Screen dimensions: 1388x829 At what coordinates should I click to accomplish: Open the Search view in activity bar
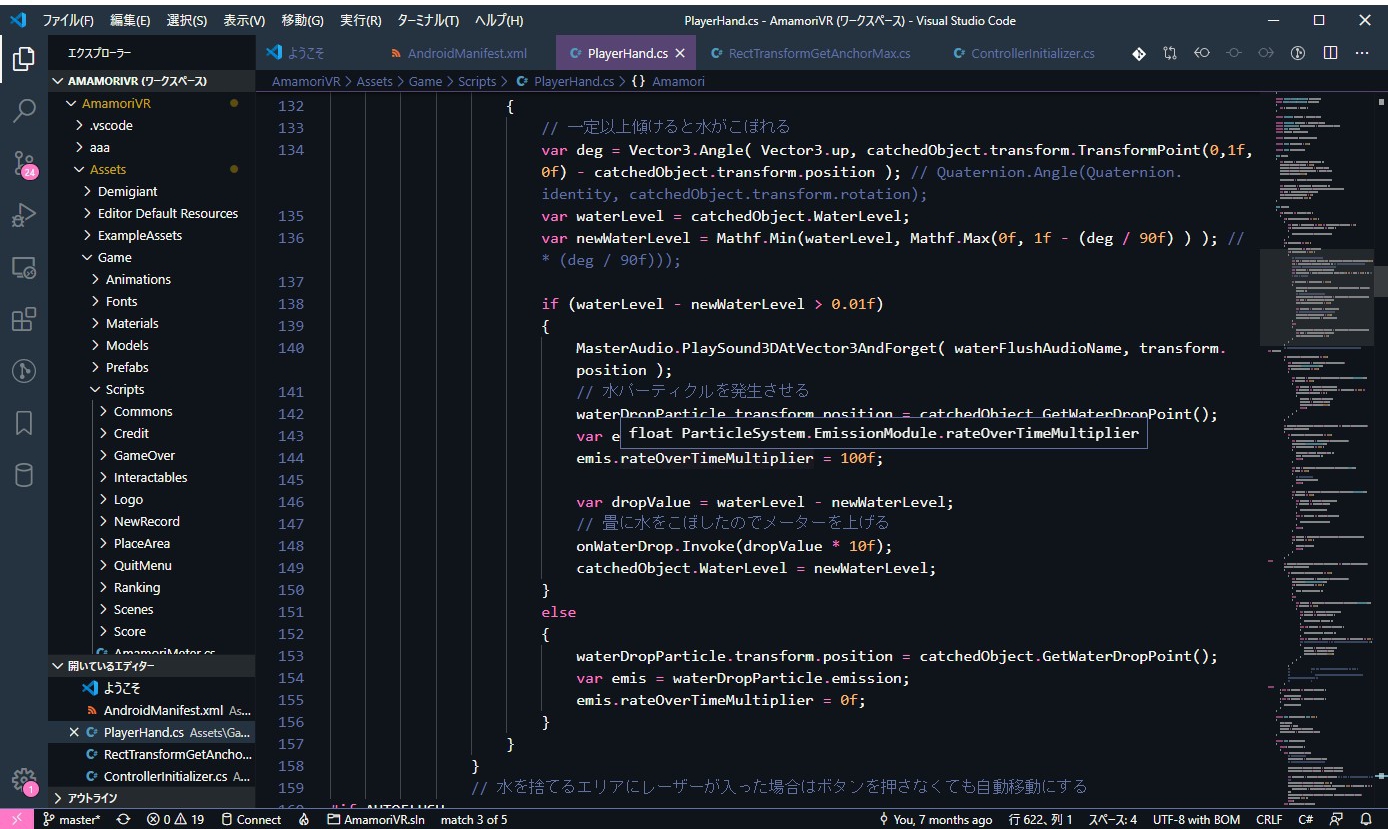pyautogui.click(x=24, y=110)
